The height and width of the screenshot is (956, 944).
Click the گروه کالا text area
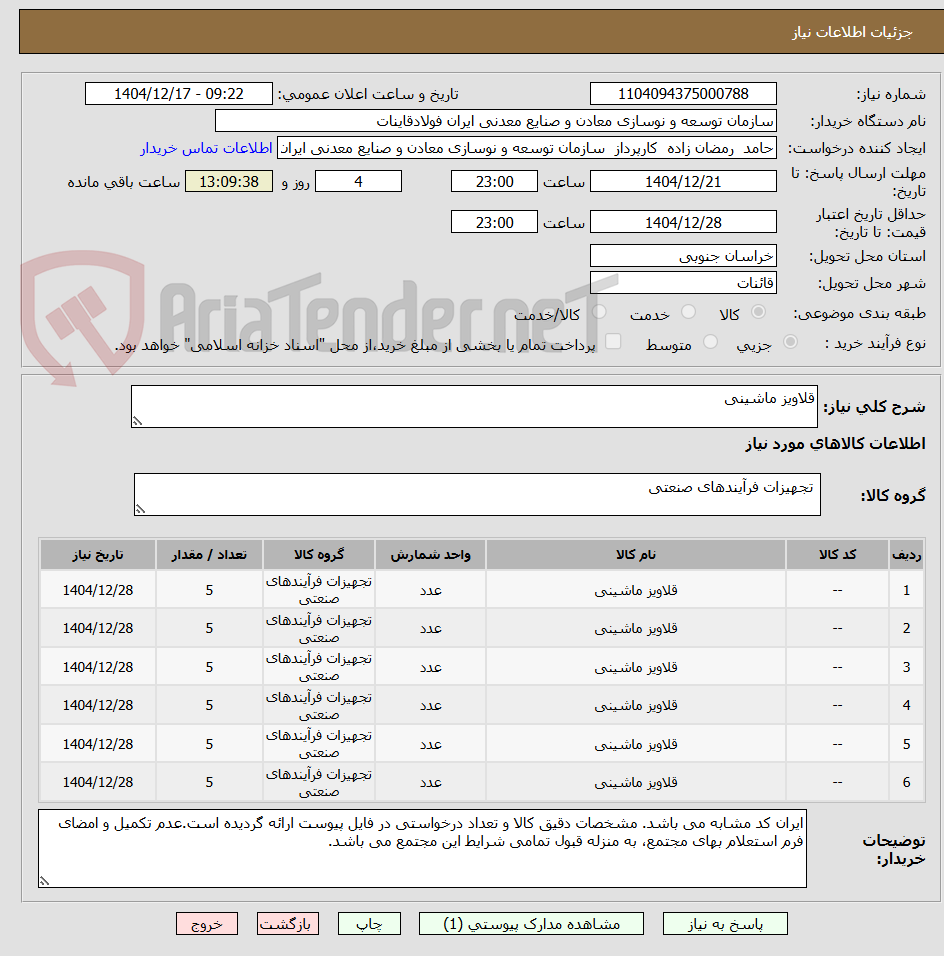coord(477,494)
